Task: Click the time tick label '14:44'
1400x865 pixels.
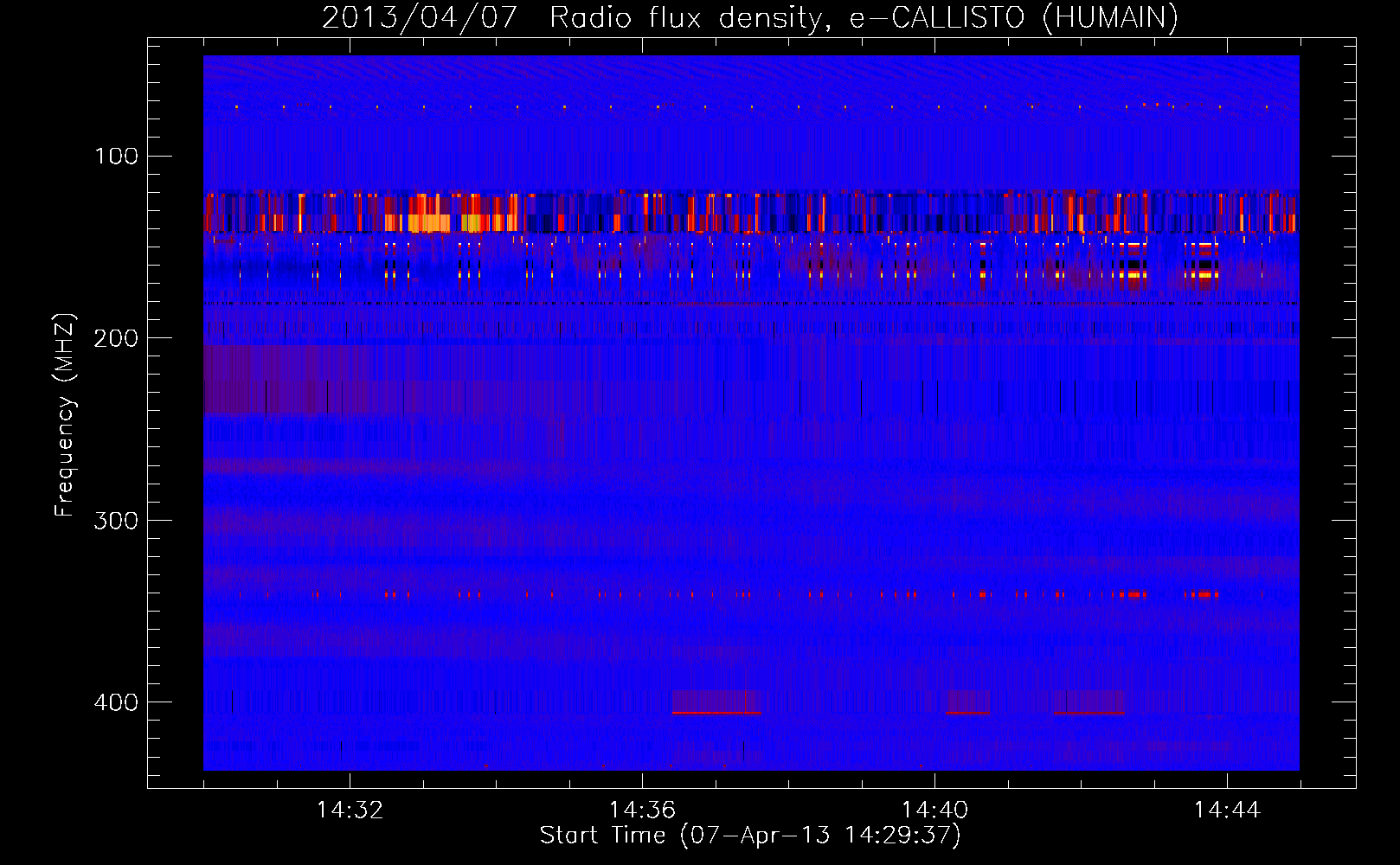Action: point(1227,811)
